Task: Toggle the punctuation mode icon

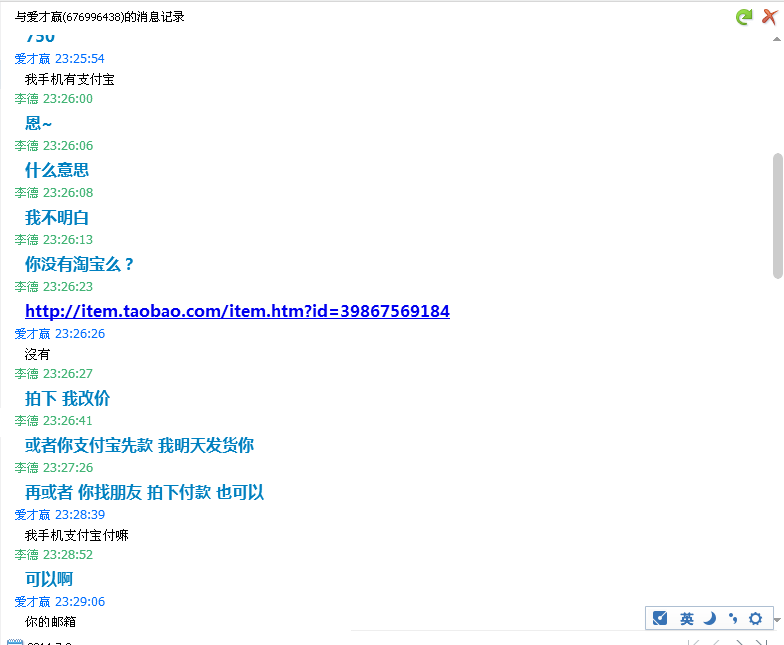Action: 733,618
